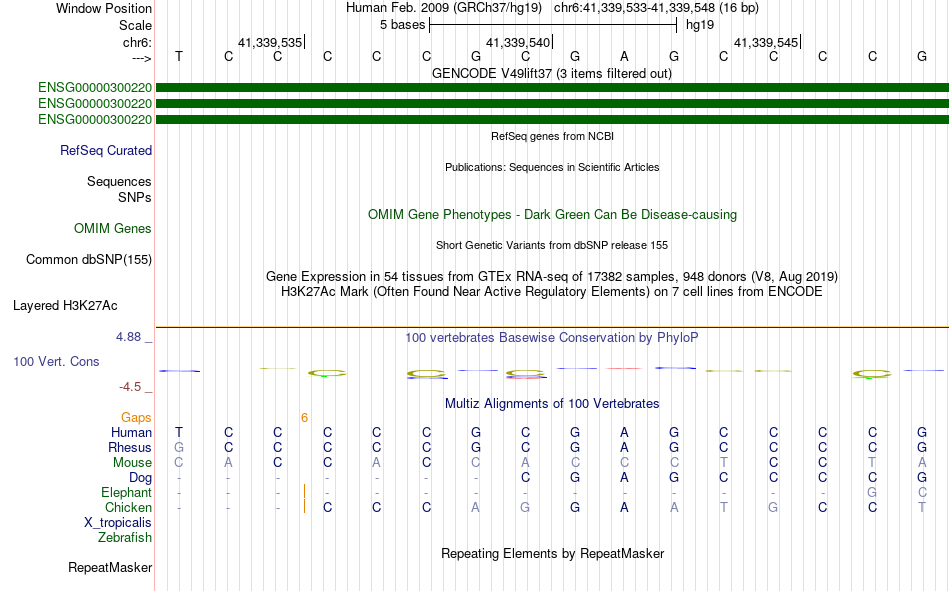Select the Chicken species label

[128, 507]
